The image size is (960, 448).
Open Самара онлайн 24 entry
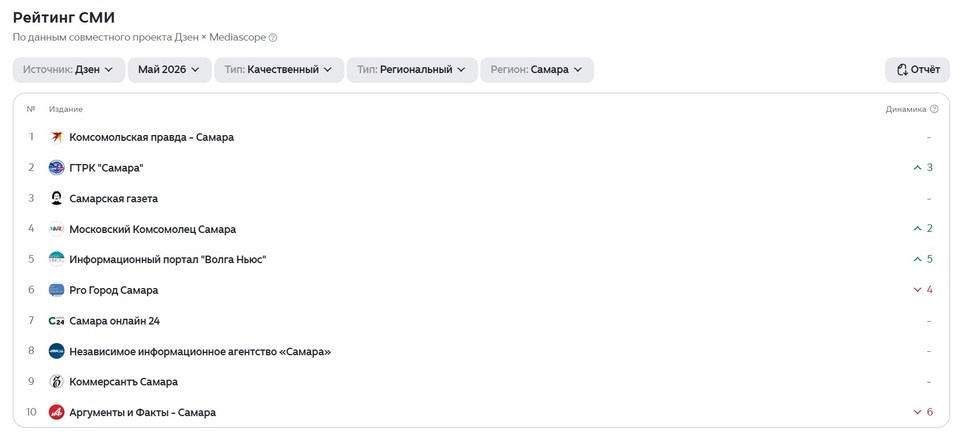pyautogui.click(x=114, y=321)
